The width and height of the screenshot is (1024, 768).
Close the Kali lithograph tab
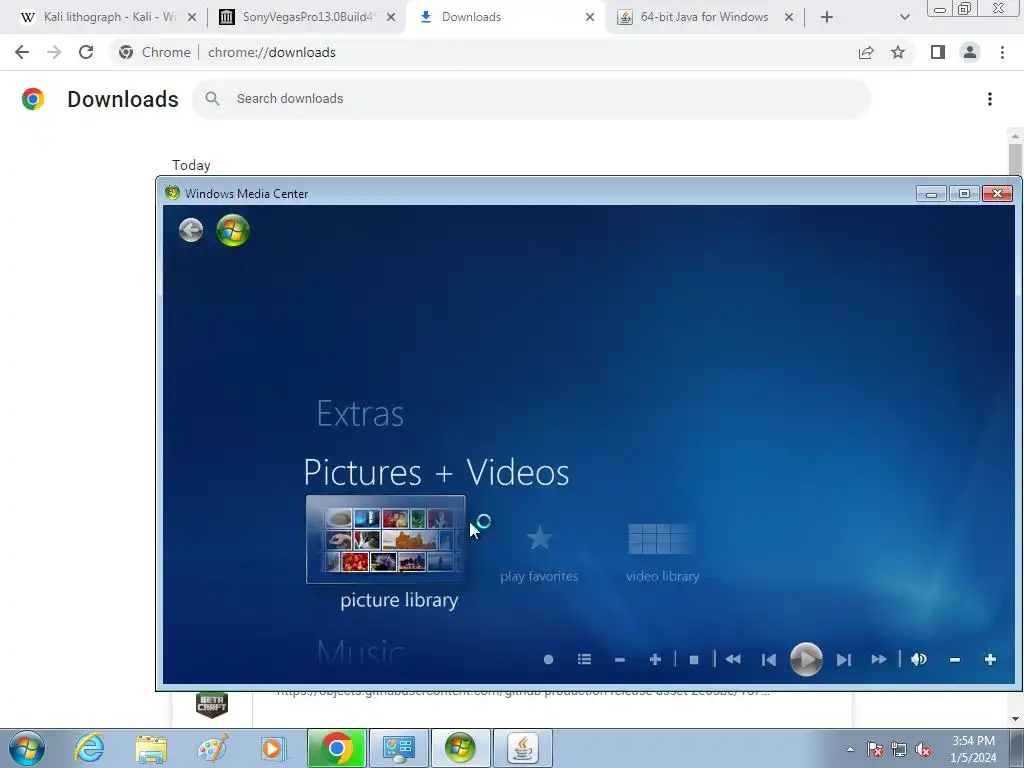[191, 18]
